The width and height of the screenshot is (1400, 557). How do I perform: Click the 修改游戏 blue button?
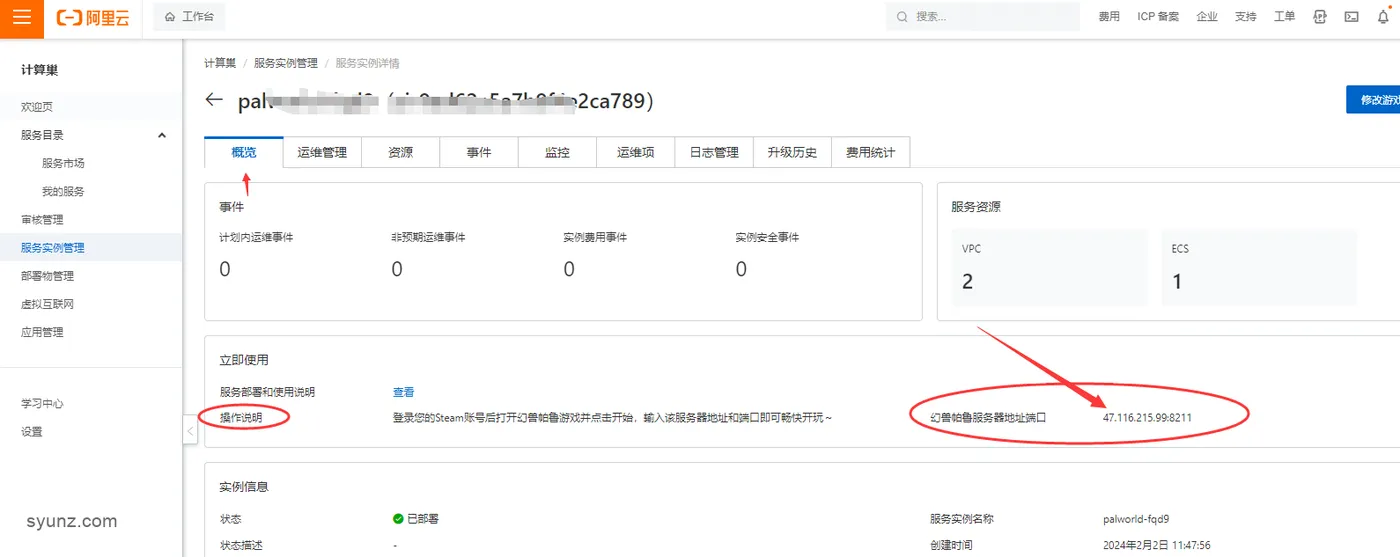coord(1373,100)
